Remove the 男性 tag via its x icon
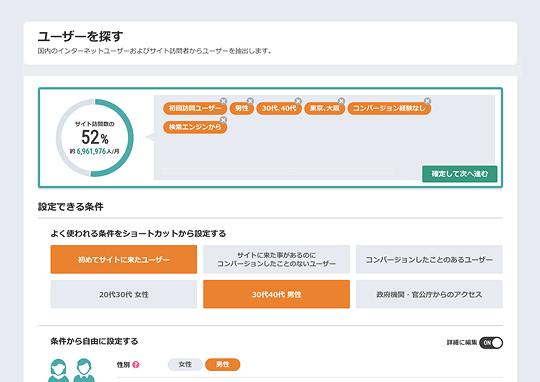The width and height of the screenshot is (540, 382). [250, 101]
